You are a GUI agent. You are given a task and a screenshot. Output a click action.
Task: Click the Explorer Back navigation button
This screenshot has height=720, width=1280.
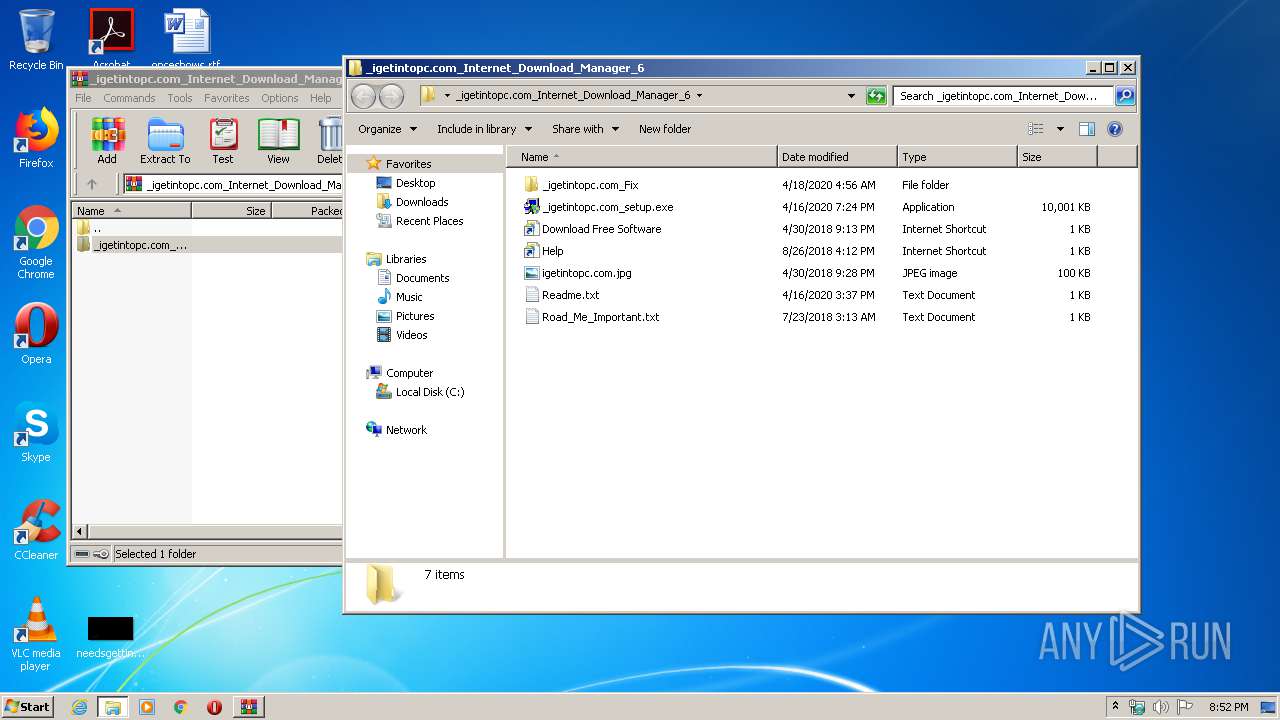(x=363, y=96)
